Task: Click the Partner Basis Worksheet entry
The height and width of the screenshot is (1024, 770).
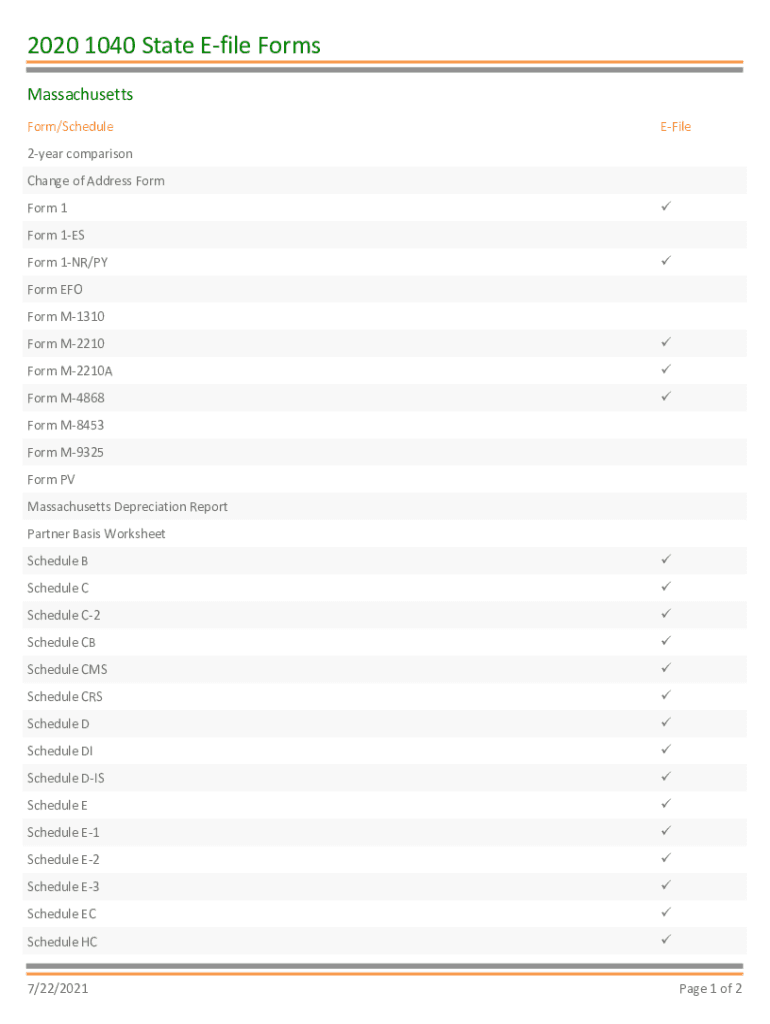Action: tap(96, 534)
